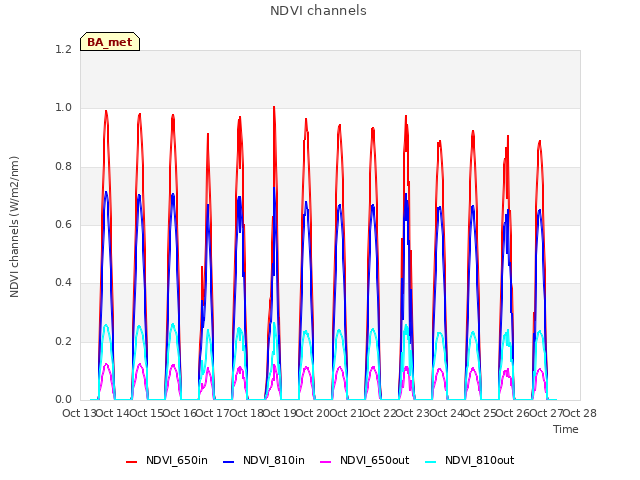This screenshot has height=480, width=640.
Task: Click the 1.0 y-axis tick label
Action: pyautogui.click(x=63, y=108)
